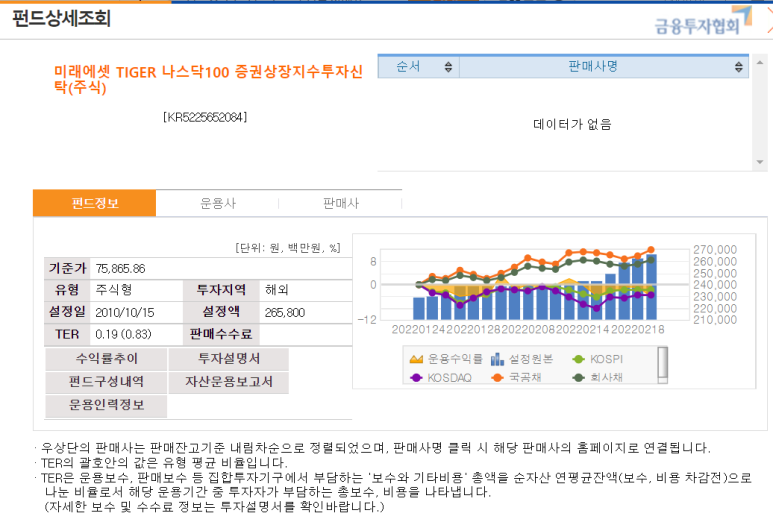Click the 기준가 value 75,865.86
This screenshot has height=522, width=773.
pos(120,269)
